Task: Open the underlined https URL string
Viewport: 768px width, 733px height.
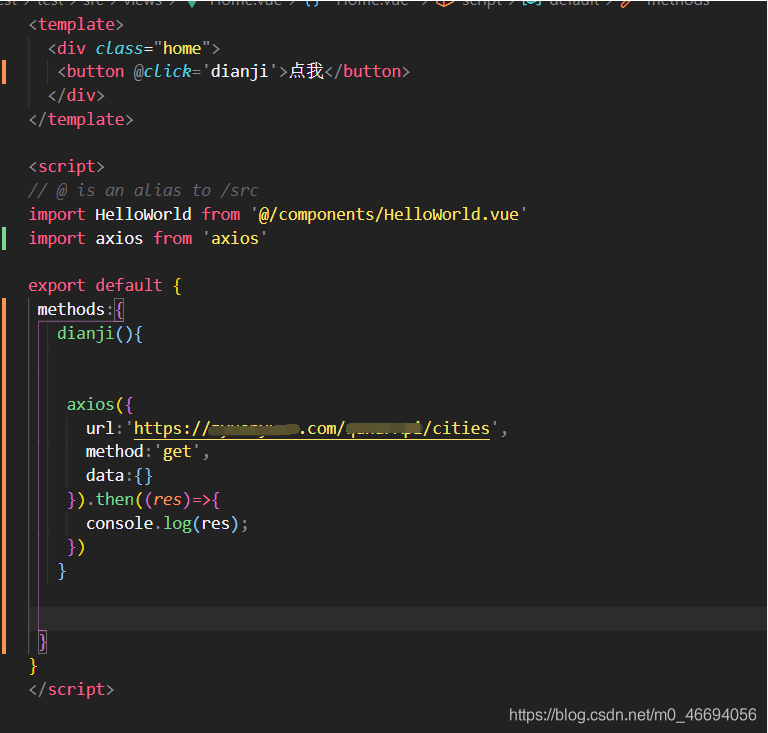Action: [x=312, y=428]
